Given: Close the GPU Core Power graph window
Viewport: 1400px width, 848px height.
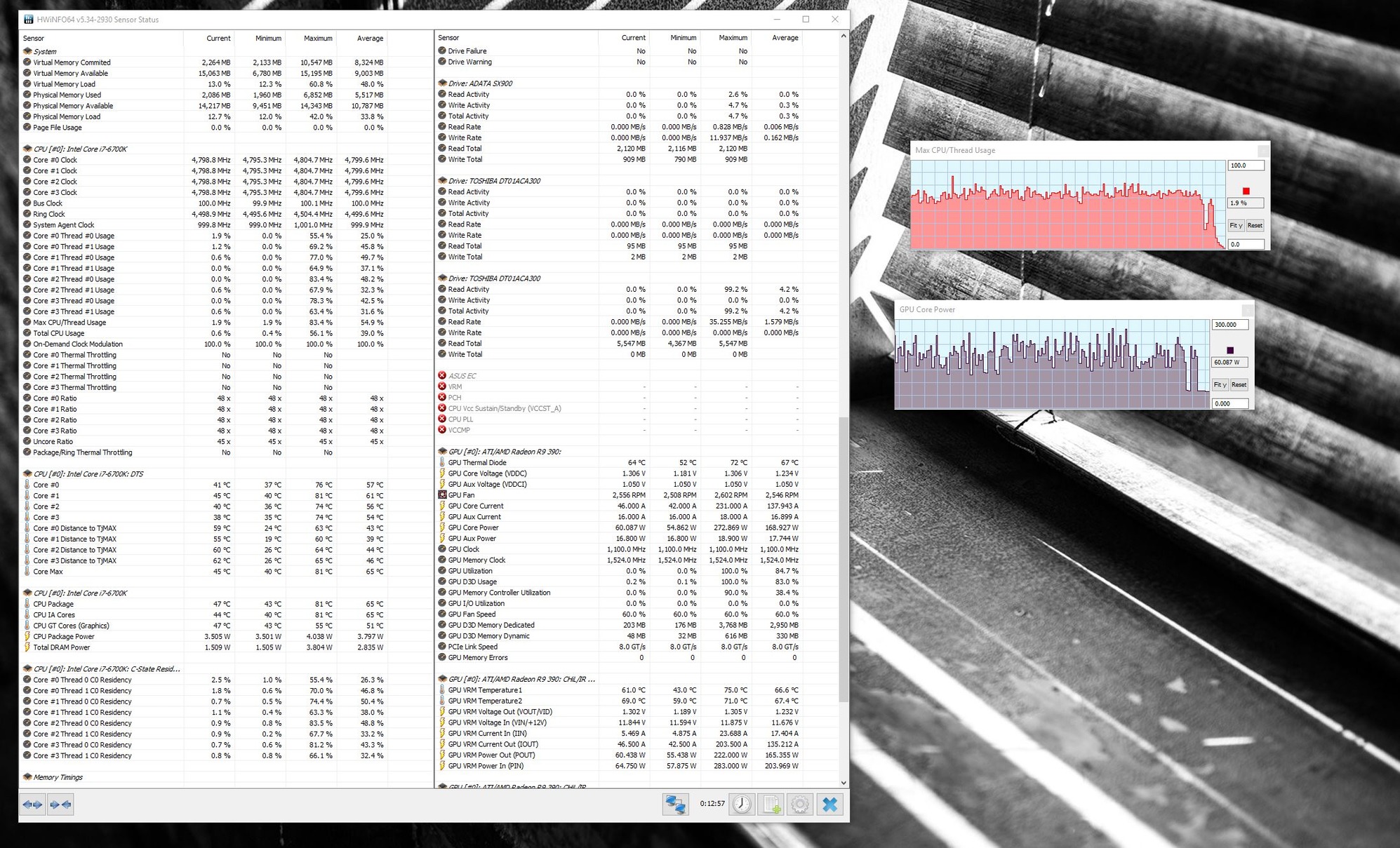Looking at the screenshot, I should point(1248,309).
